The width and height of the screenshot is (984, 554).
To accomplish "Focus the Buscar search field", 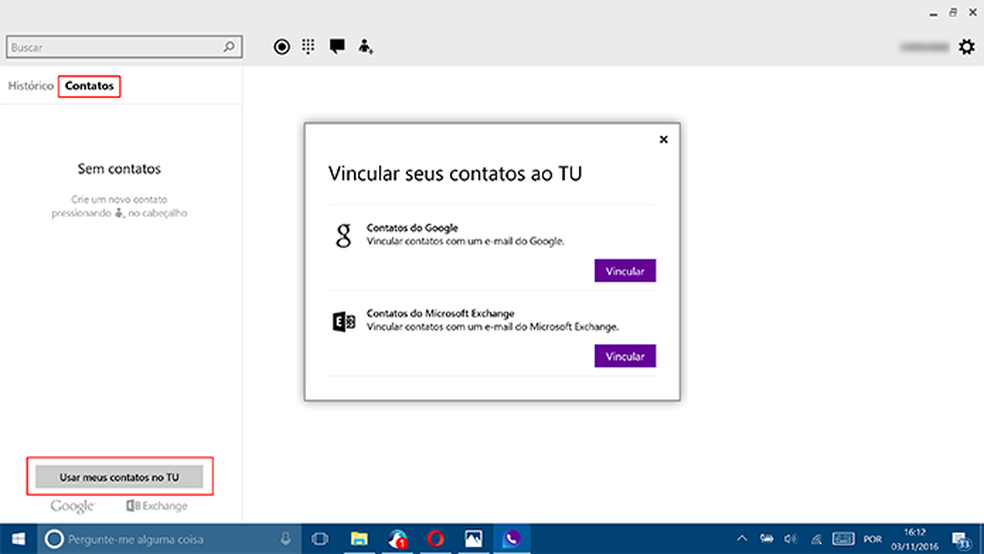I will point(124,46).
